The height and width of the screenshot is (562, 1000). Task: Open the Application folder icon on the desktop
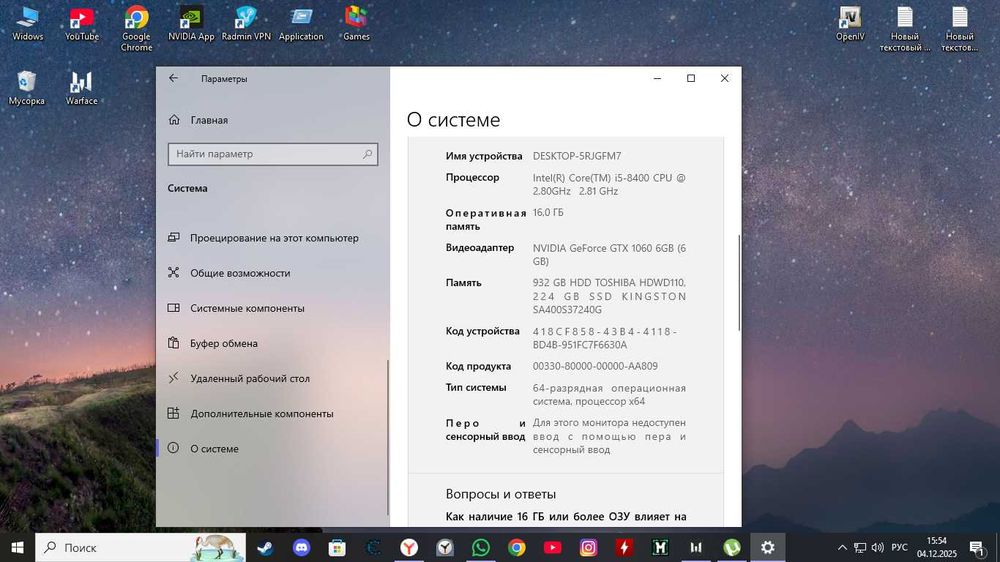301,24
